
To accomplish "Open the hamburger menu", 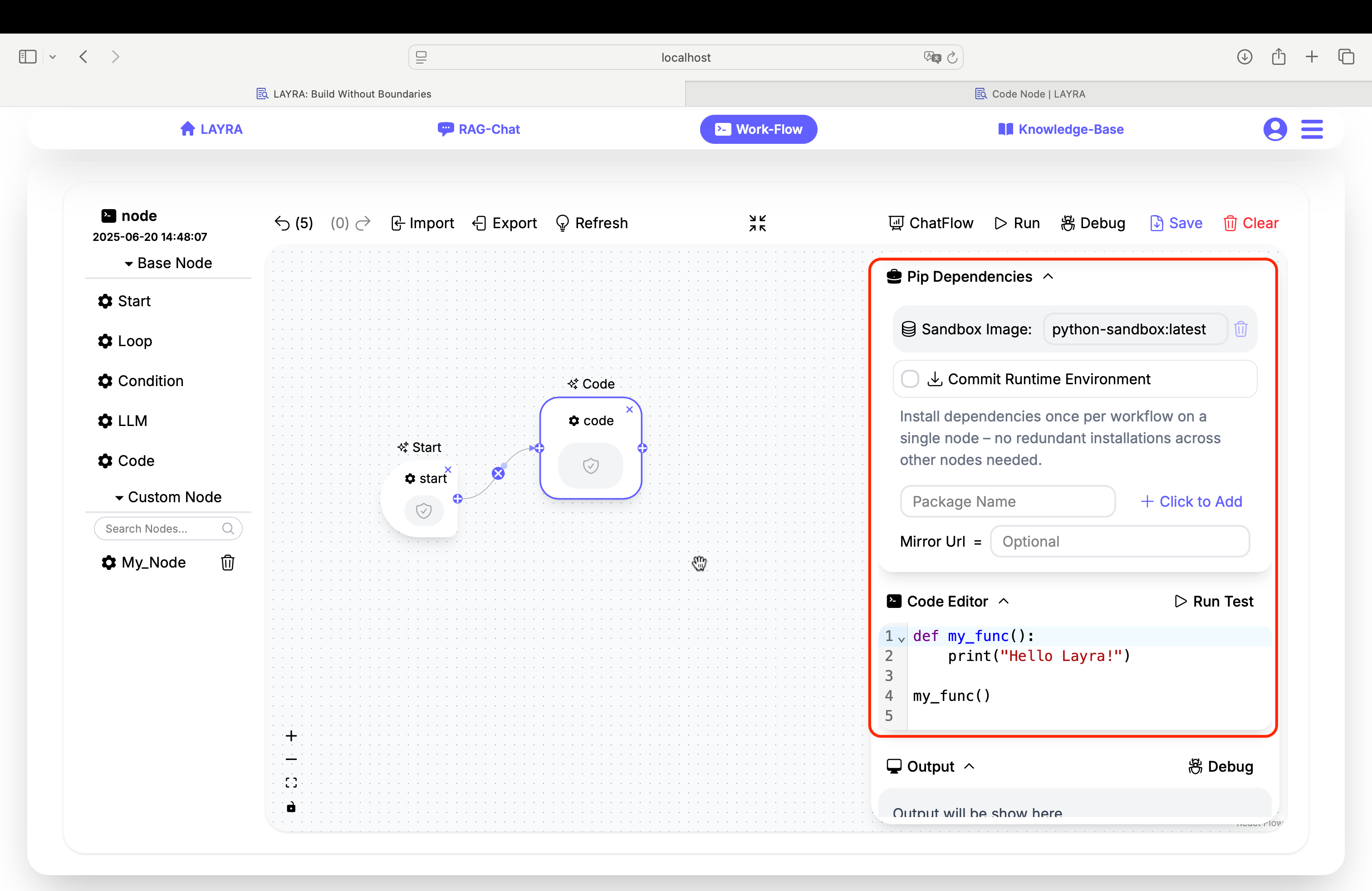I will (x=1312, y=129).
